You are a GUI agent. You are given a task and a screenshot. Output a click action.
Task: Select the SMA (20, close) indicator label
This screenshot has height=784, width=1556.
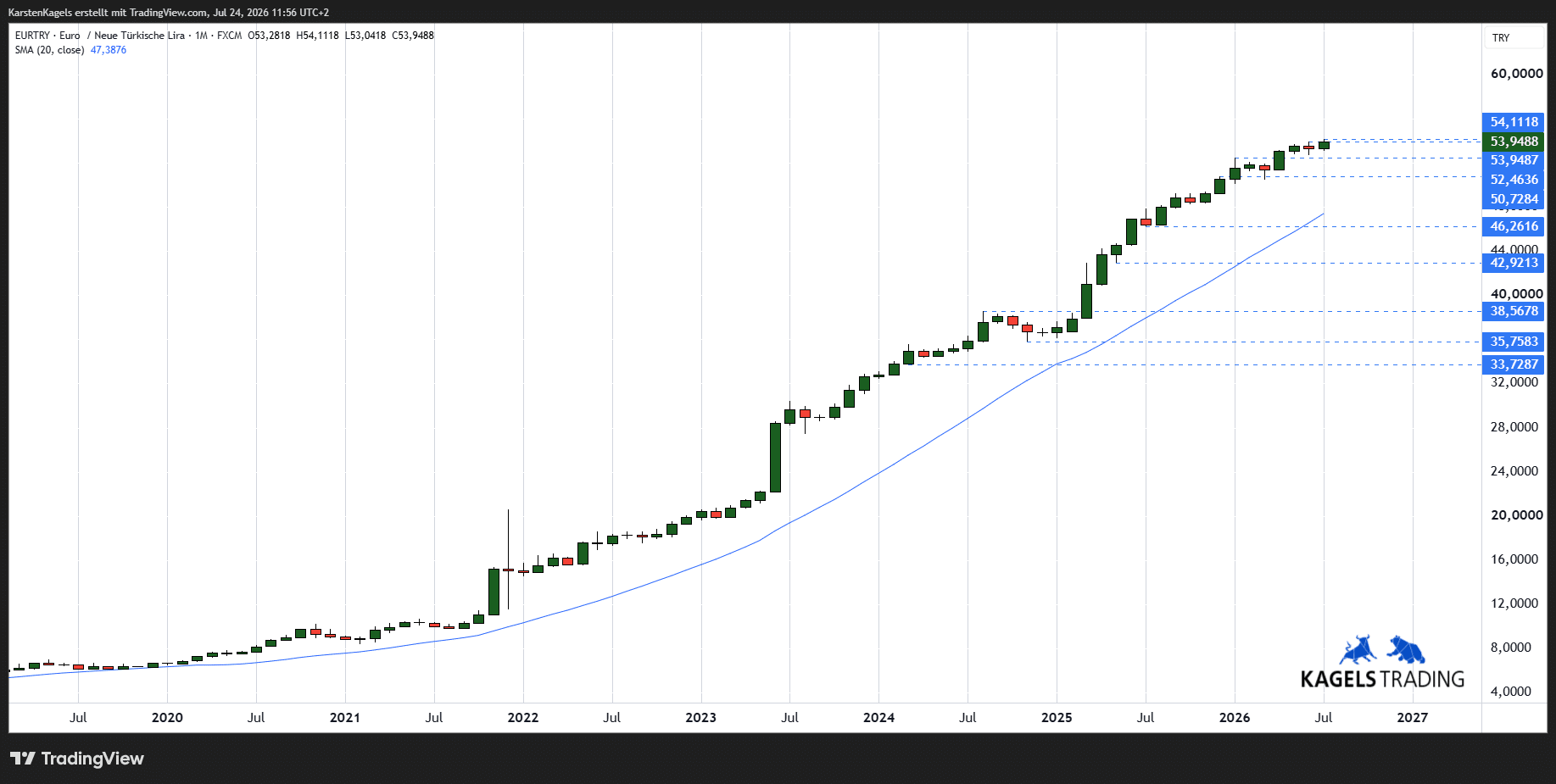[x=49, y=50]
